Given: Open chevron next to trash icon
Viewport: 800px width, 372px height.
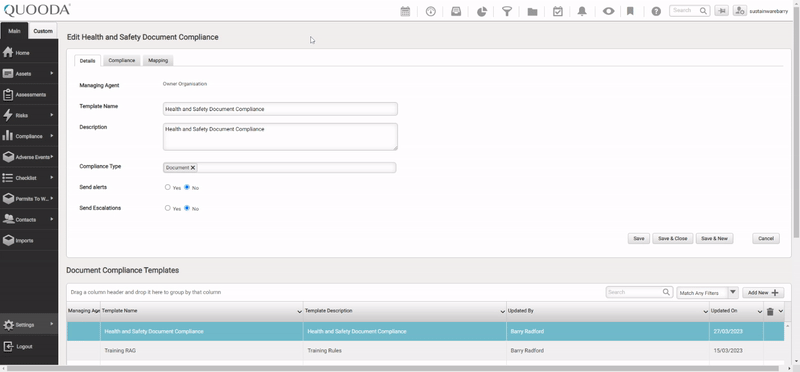Looking at the screenshot, I should pyautogui.click(x=781, y=311).
